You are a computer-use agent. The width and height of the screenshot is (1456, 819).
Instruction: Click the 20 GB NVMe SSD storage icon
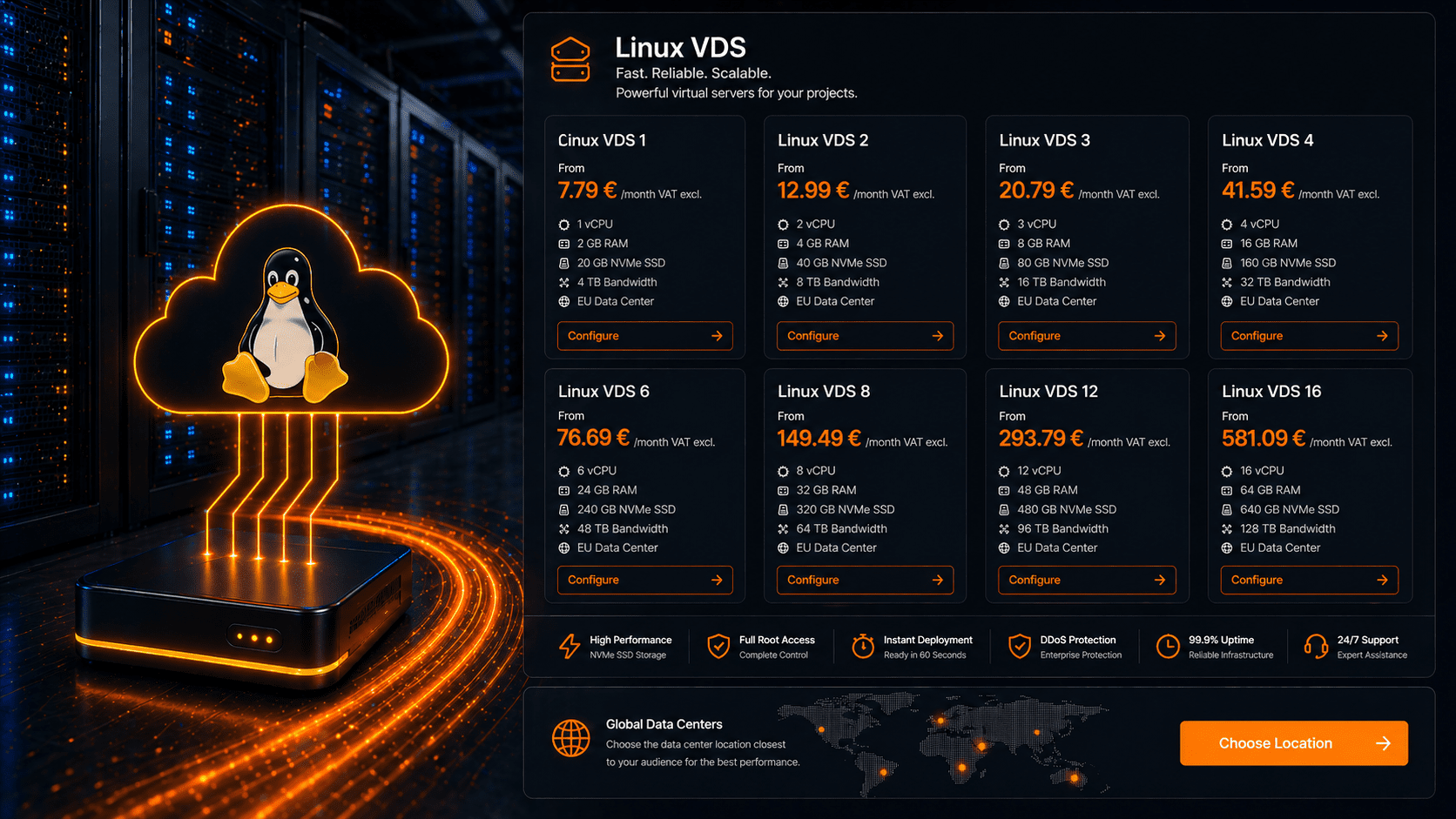point(564,263)
